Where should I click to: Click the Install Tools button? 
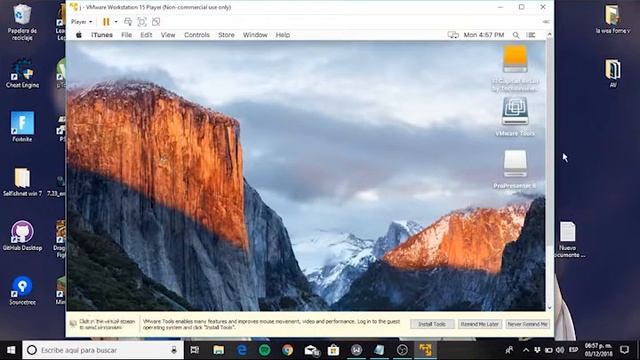(432, 324)
